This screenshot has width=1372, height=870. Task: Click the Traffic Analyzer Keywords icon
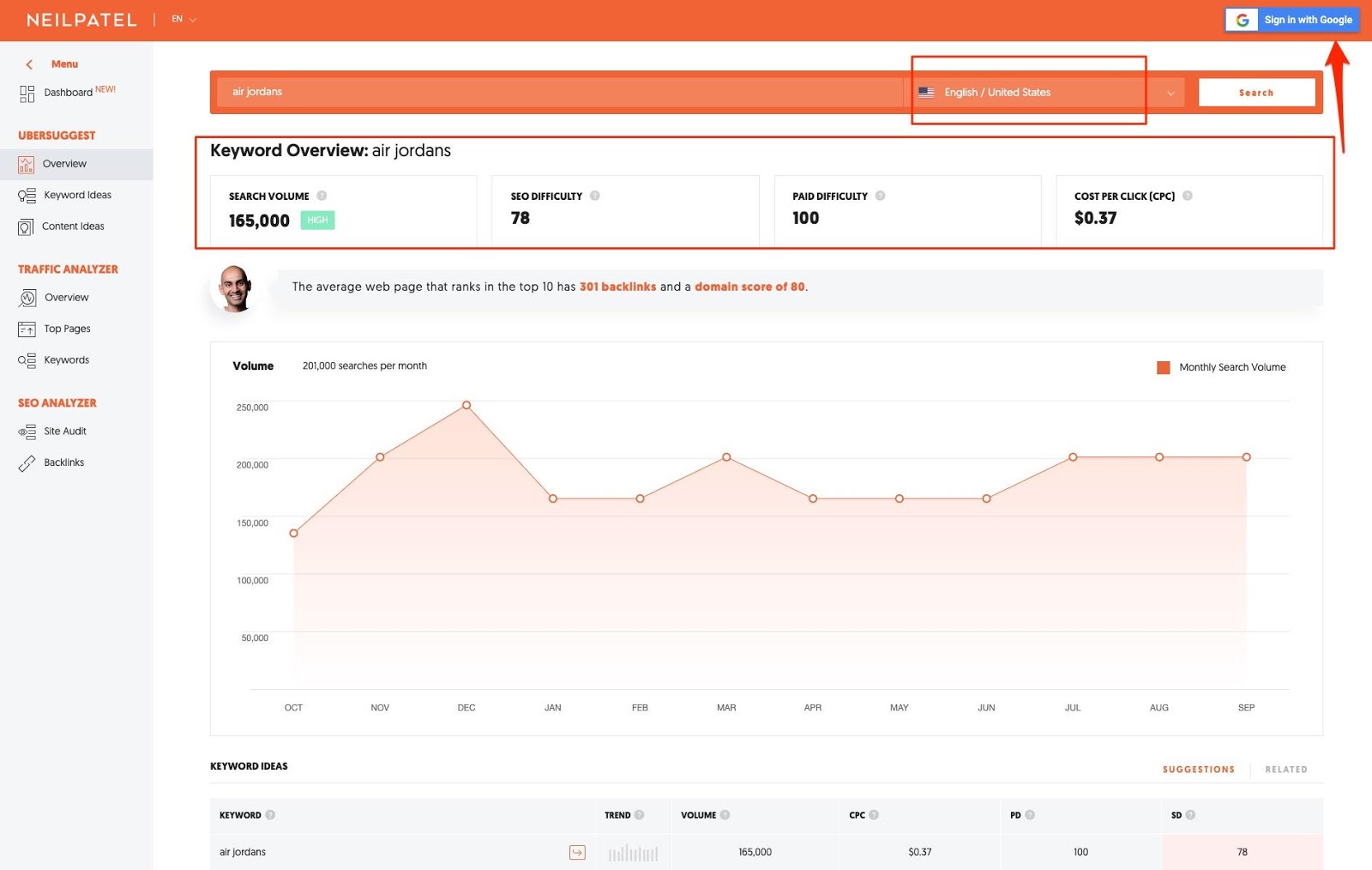(x=27, y=360)
